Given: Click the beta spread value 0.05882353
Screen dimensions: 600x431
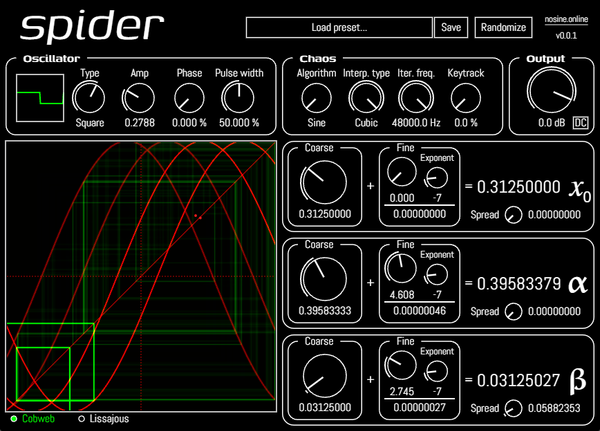Looking at the screenshot, I should [554, 408].
